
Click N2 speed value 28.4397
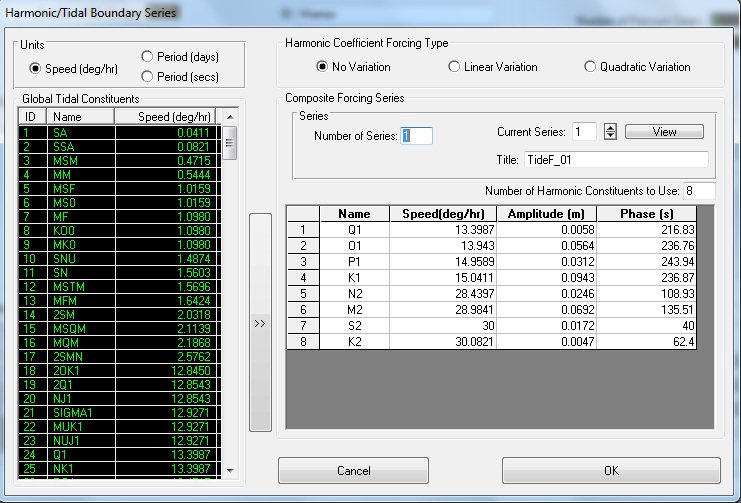click(x=443, y=294)
